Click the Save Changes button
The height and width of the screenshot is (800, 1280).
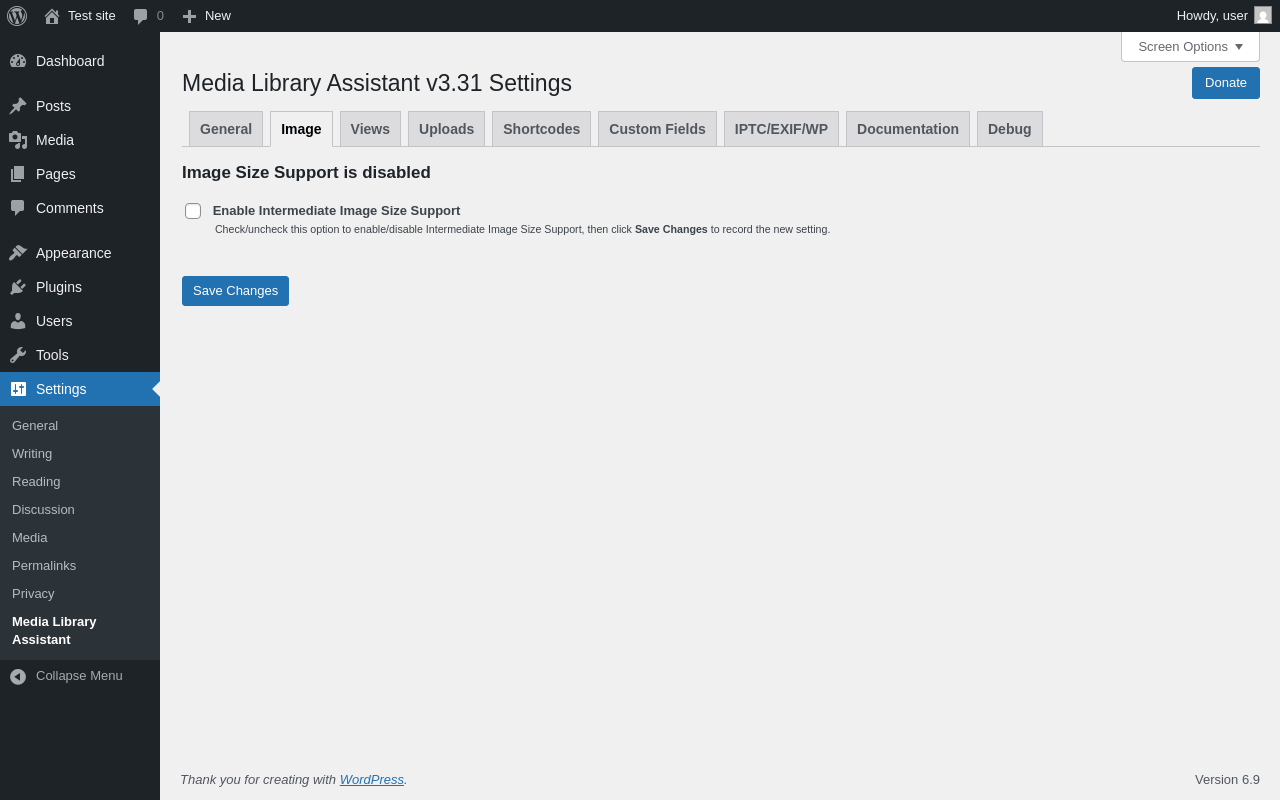tap(235, 291)
